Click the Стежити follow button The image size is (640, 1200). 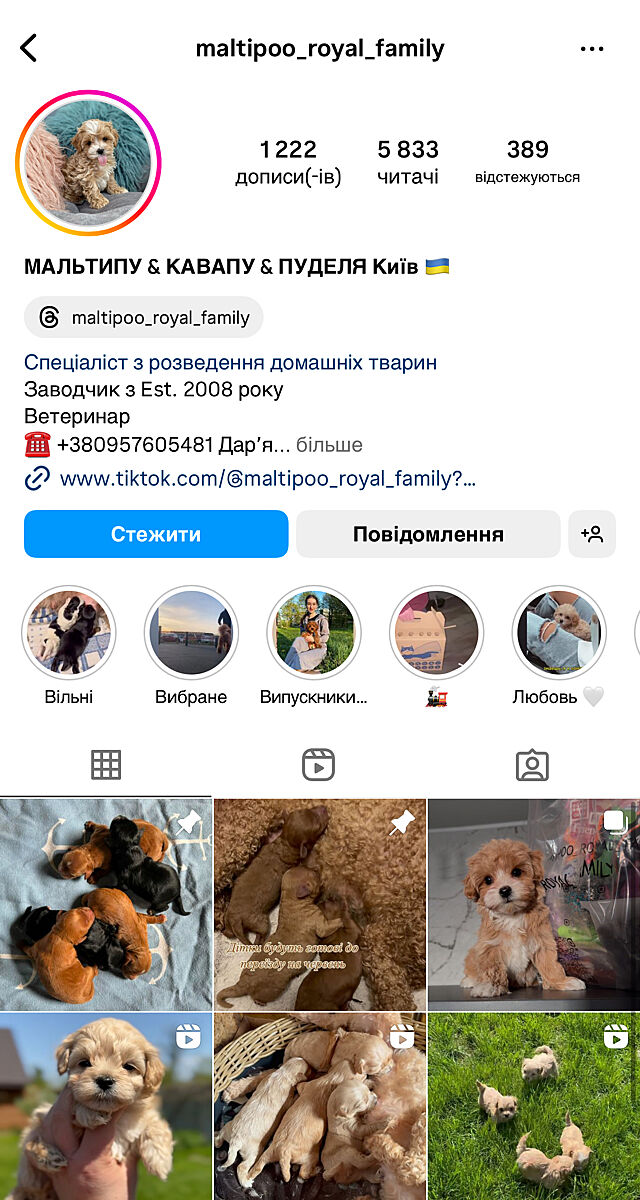pos(156,534)
